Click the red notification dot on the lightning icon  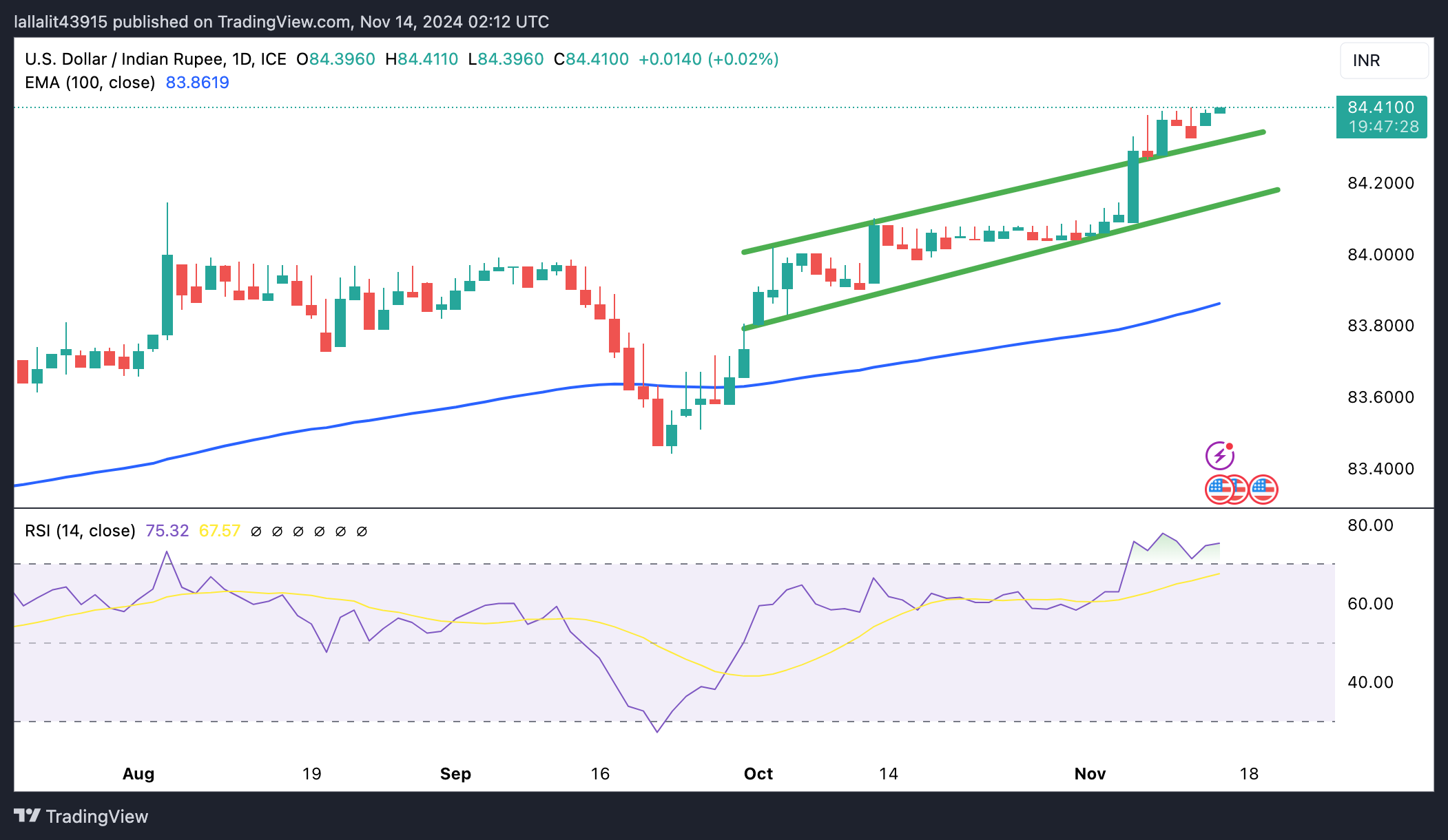[1230, 446]
